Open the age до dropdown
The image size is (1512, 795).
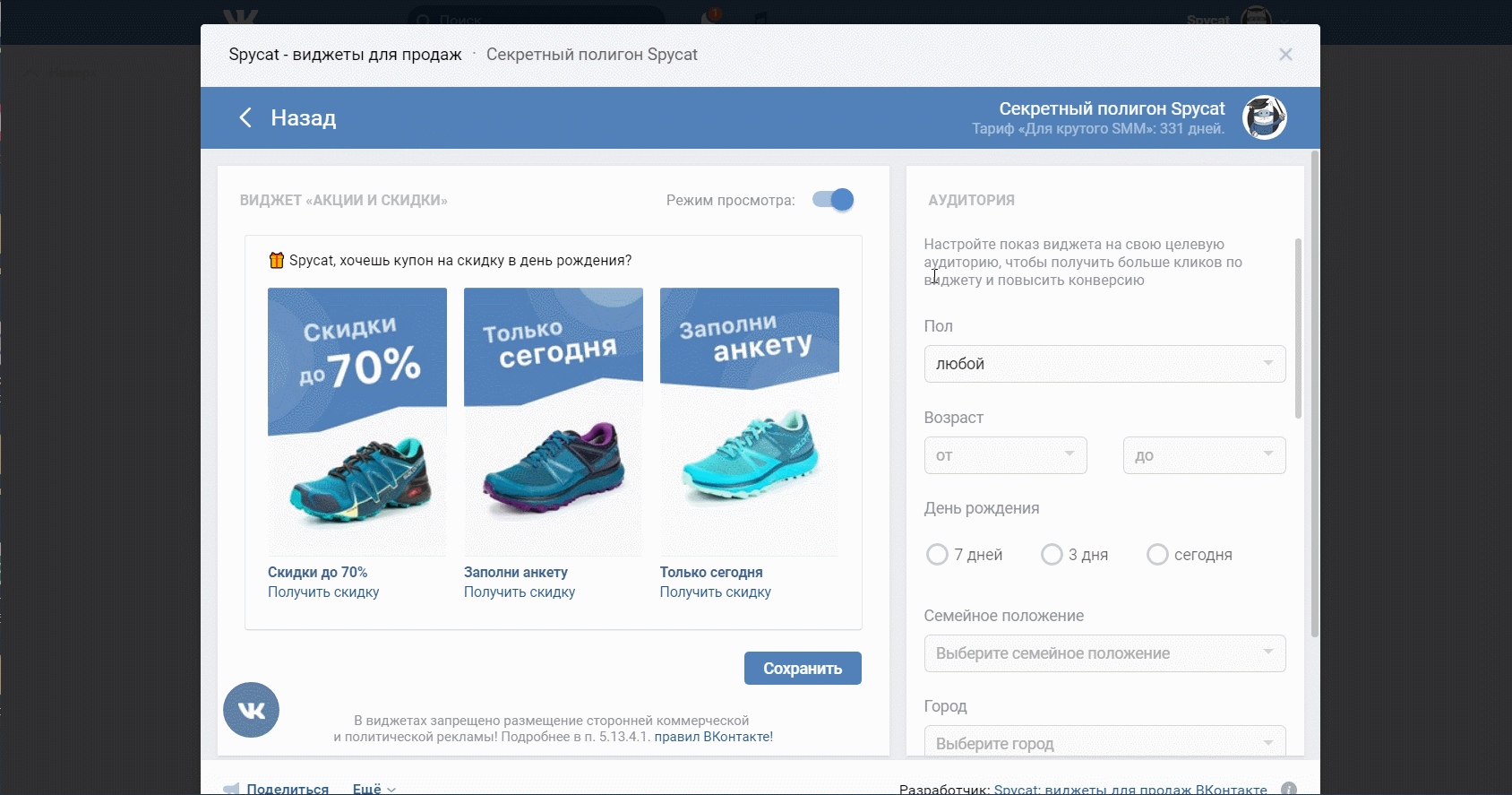[x=1204, y=455]
